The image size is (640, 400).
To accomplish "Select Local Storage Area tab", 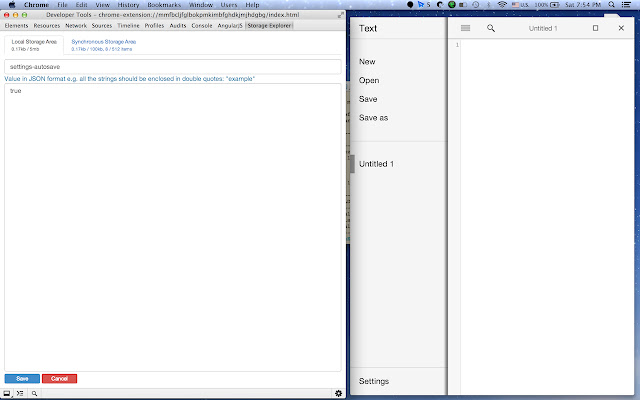I will tap(34, 45).
